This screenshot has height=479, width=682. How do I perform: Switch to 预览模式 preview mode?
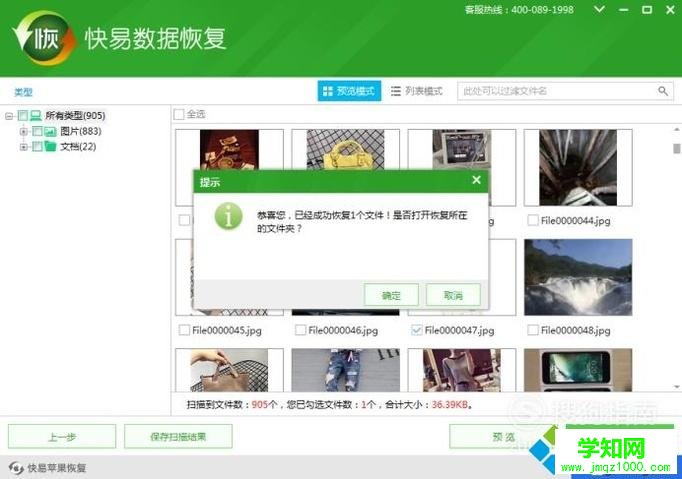pos(349,91)
